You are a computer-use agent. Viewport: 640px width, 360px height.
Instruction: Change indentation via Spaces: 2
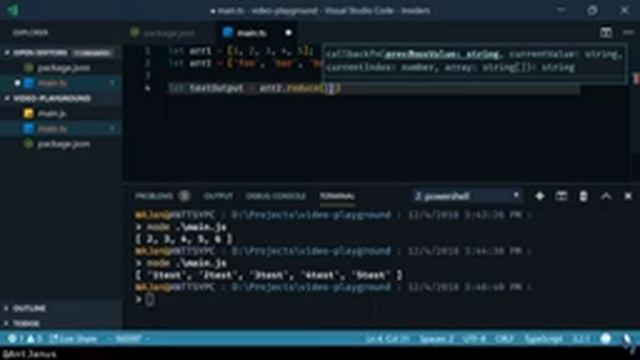(x=436, y=339)
